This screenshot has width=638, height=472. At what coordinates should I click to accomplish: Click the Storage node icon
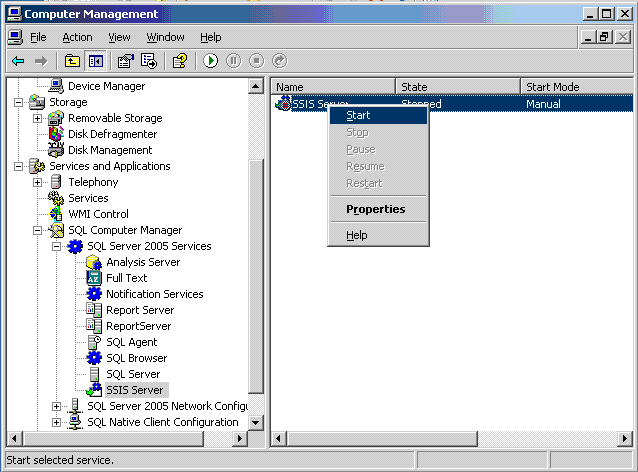(37, 102)
